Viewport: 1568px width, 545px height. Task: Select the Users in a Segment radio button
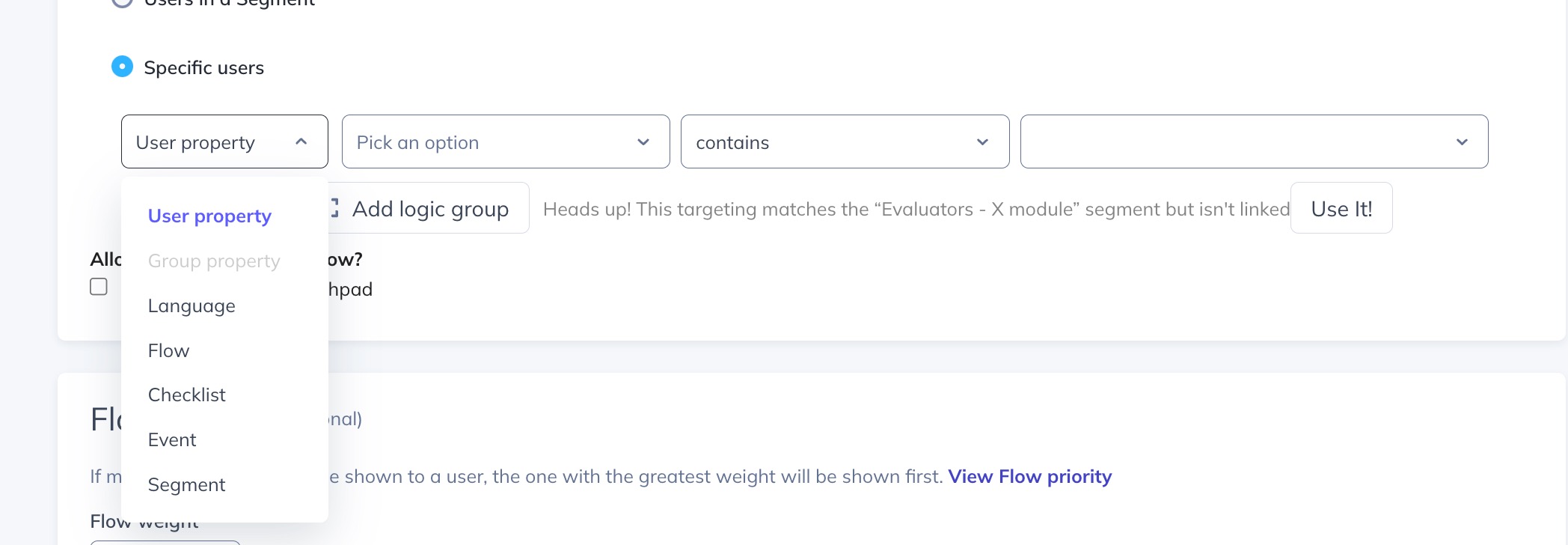click(x=122, y=2)
